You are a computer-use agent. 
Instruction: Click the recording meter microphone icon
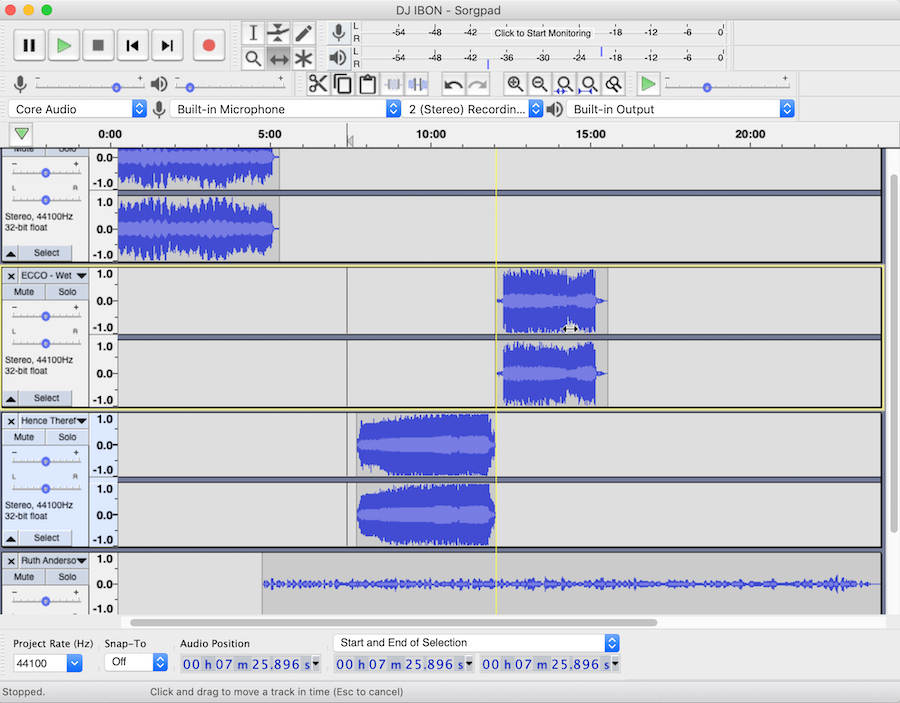[x=339, y=33]
